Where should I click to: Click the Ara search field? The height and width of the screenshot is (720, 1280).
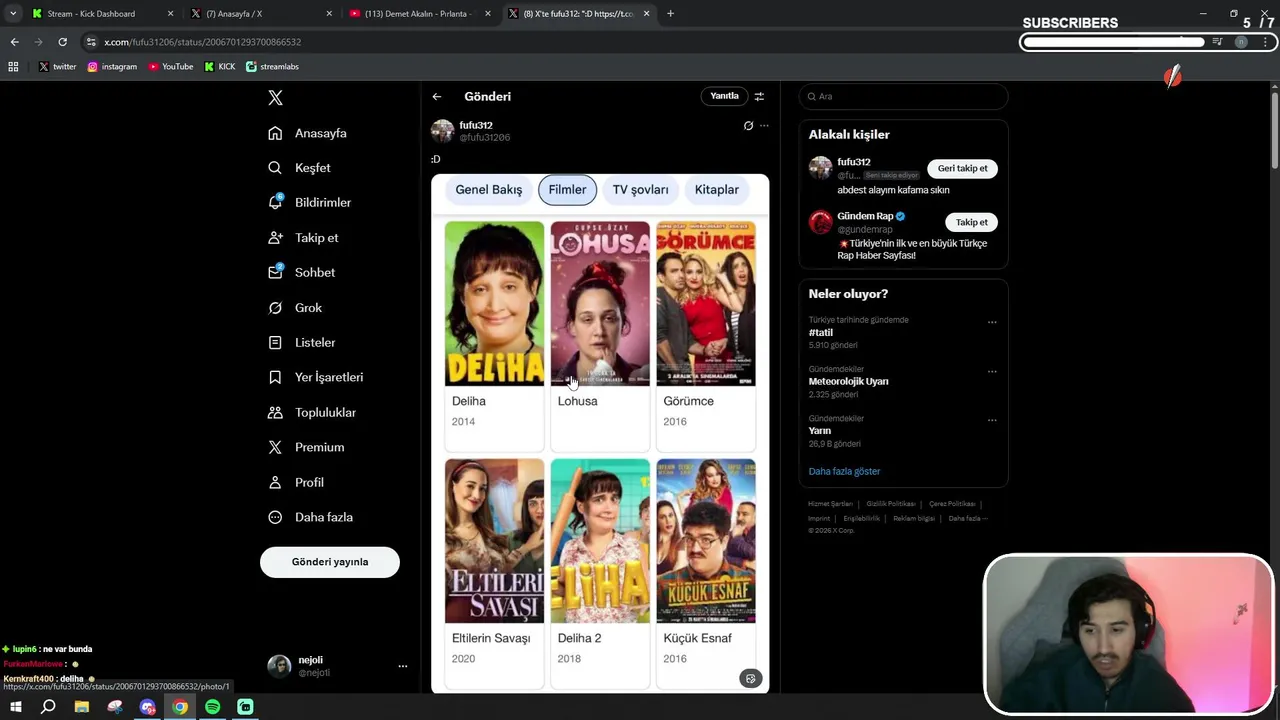tap(903, 96)
